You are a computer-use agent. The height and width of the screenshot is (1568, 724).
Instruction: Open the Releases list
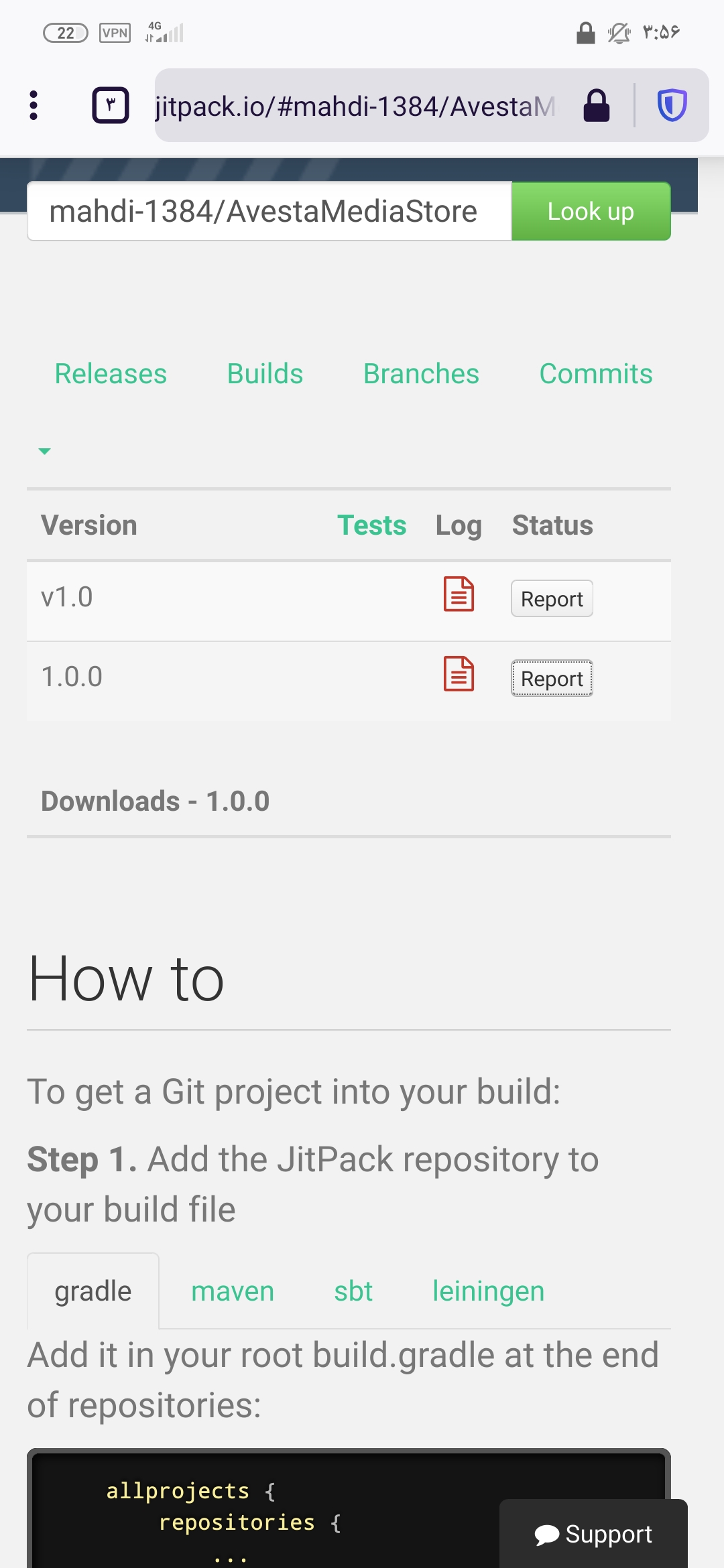pos(111,374)
